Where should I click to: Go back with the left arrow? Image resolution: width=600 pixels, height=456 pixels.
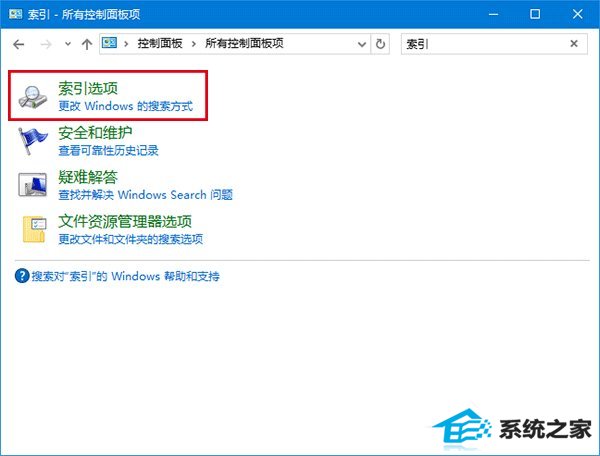pos(19,44)
